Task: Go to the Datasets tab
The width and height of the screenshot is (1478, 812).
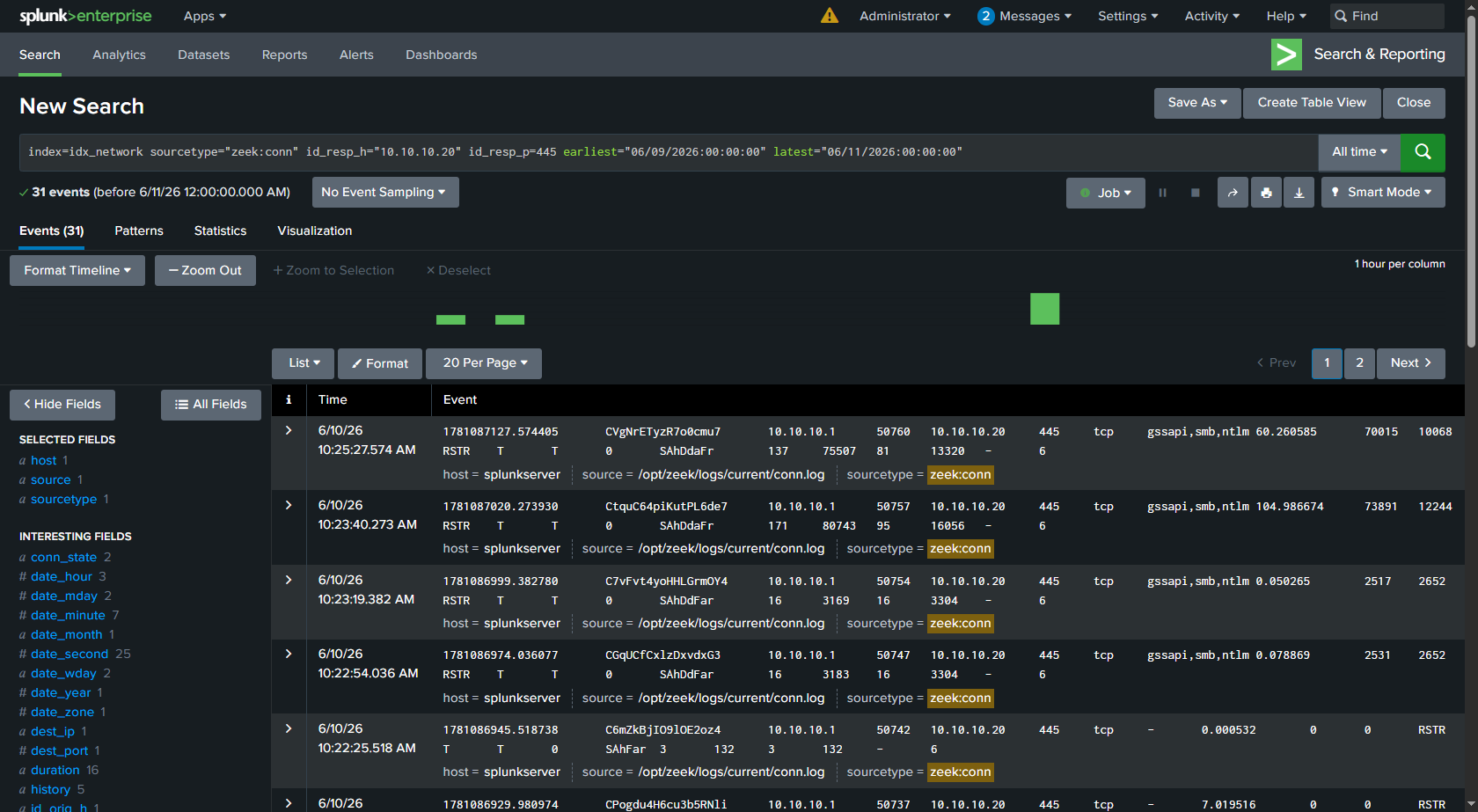Action: click(x=203, y=55)
